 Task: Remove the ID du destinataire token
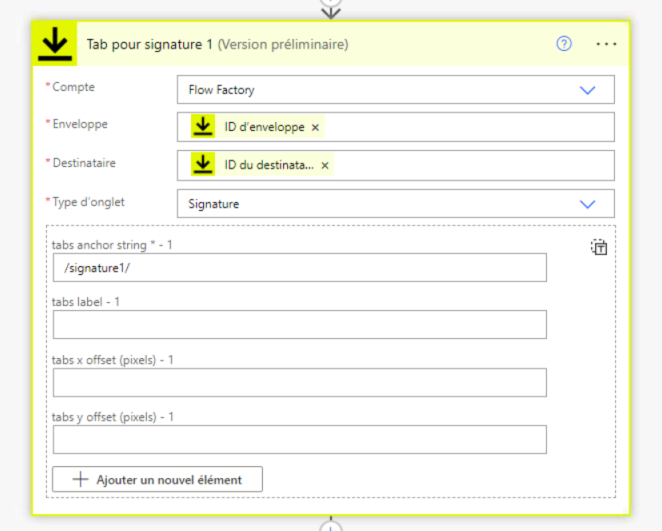coord(325,165)
